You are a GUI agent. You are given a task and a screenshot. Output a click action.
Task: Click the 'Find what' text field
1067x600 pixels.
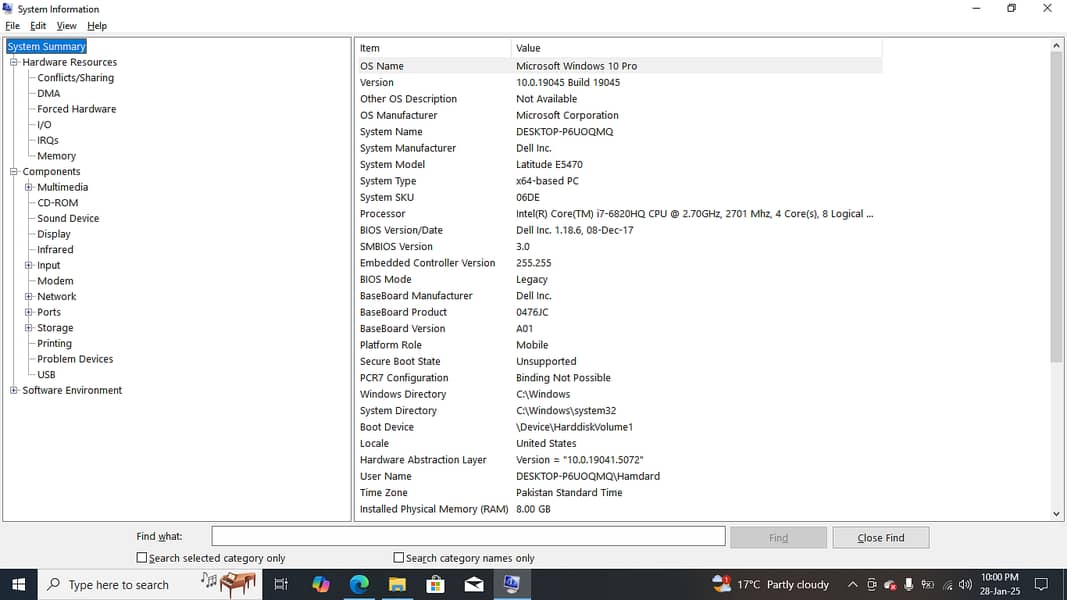(x=468, y=537)
